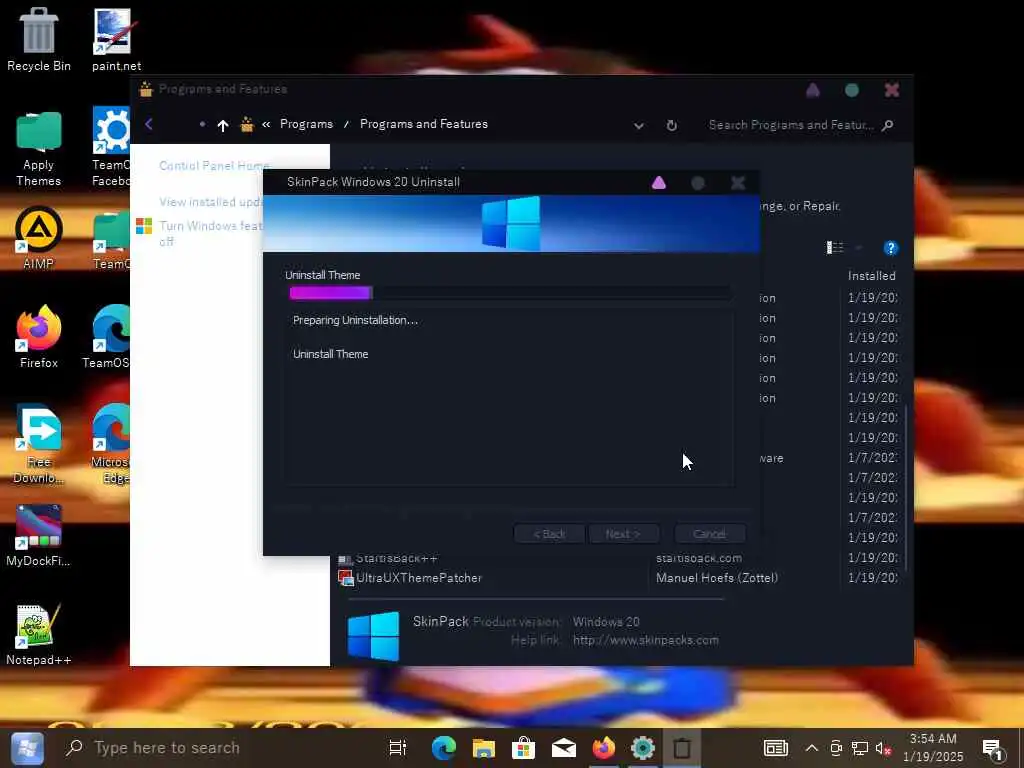Image resolution: width=1024 pixels, height=768 pixels.
Task: Open Firefox desktop shortcut
Action: [x=39, y=337]
